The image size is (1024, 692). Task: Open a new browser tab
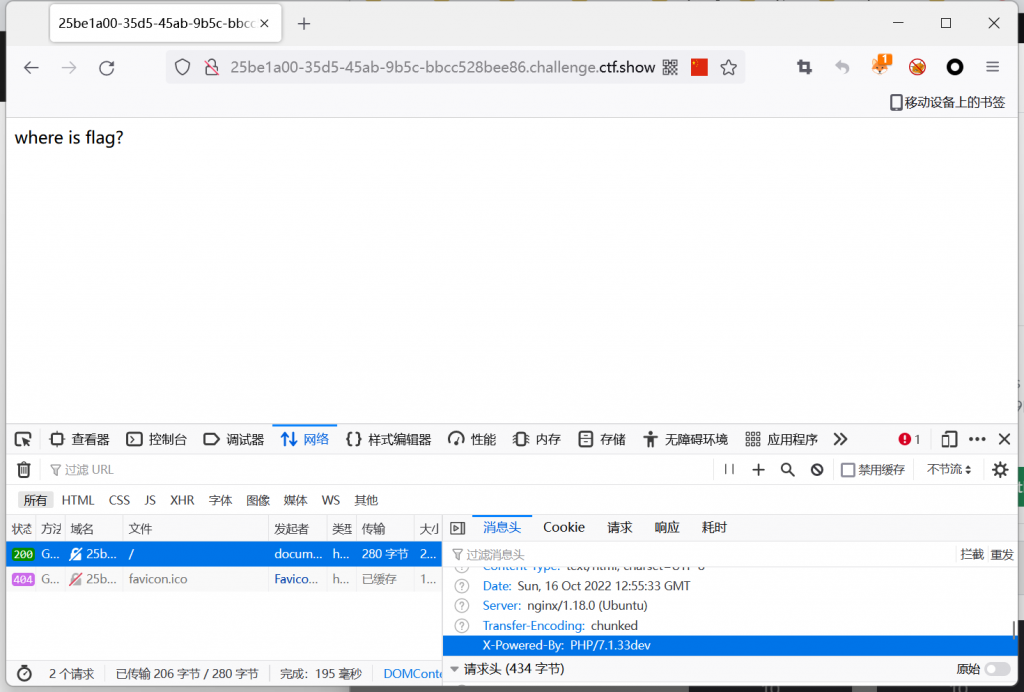(304, 24)
